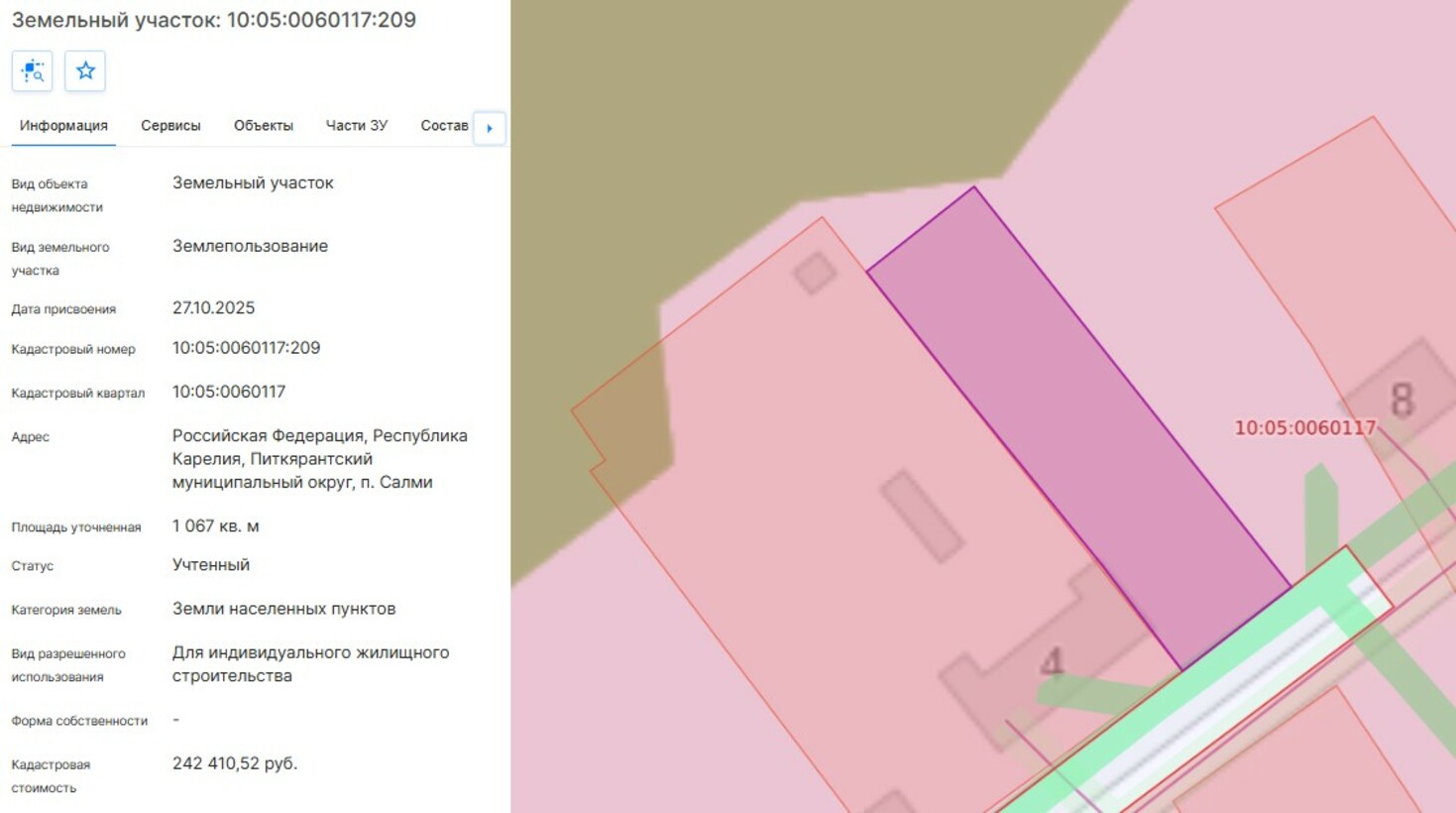The height and width of the screenshot is (813, 1456).
Task: Click the narrow rectangular building inside left parcel
Action: tap(922, 516)
